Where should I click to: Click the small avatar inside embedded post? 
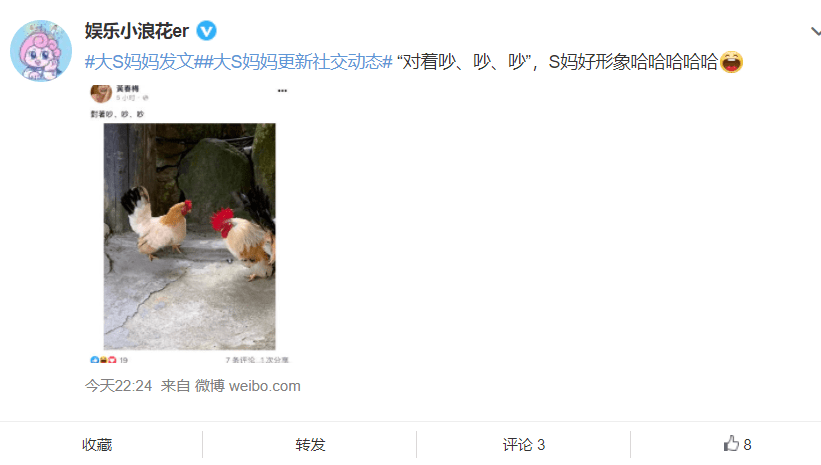click(x=101, y=93)
